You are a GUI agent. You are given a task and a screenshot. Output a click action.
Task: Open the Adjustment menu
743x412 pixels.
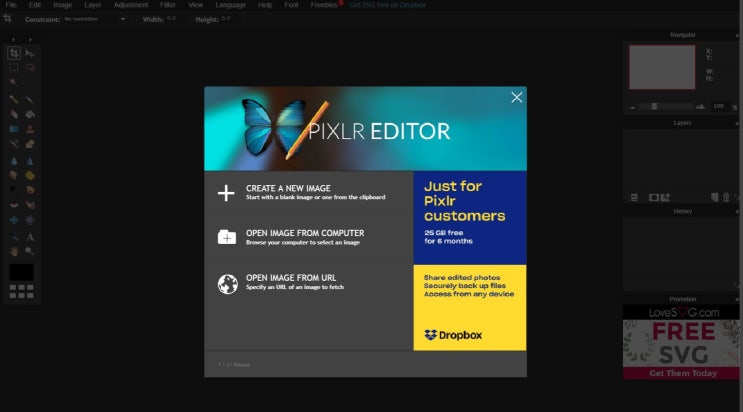tap(131, 5)
